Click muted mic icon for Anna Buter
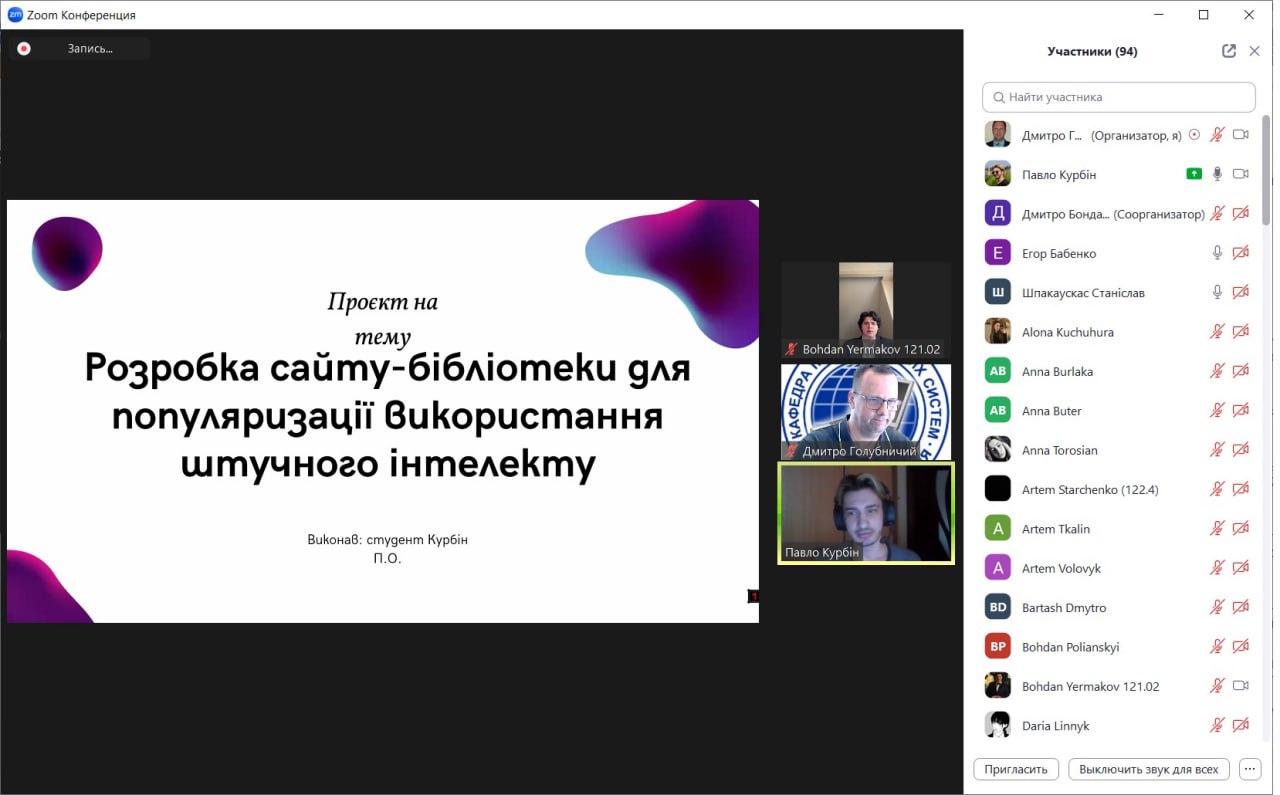 (1217, 411)
